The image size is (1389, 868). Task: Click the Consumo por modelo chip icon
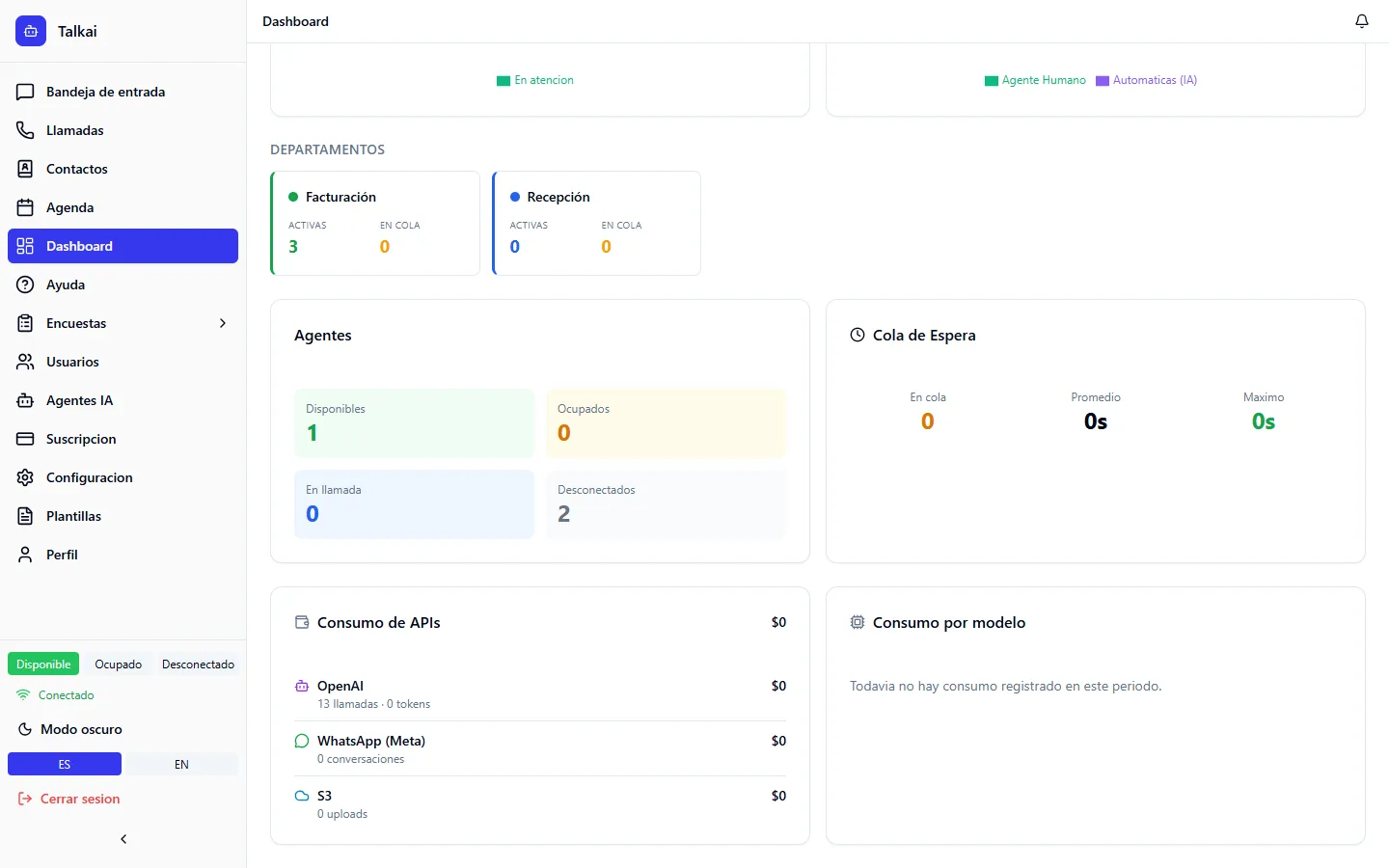point(858,622)
